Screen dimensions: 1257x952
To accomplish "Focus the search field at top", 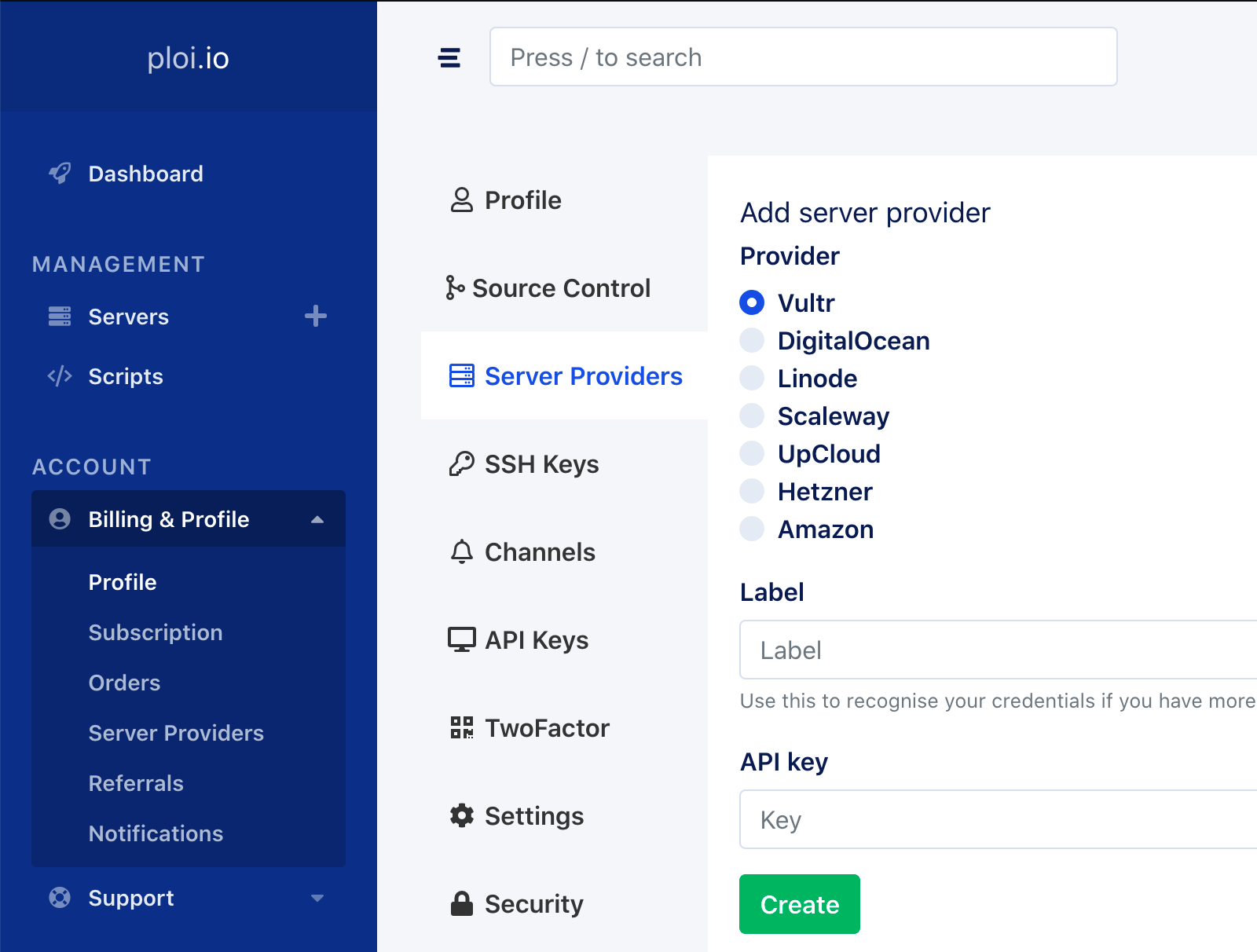I will click(x=804, y=57).
